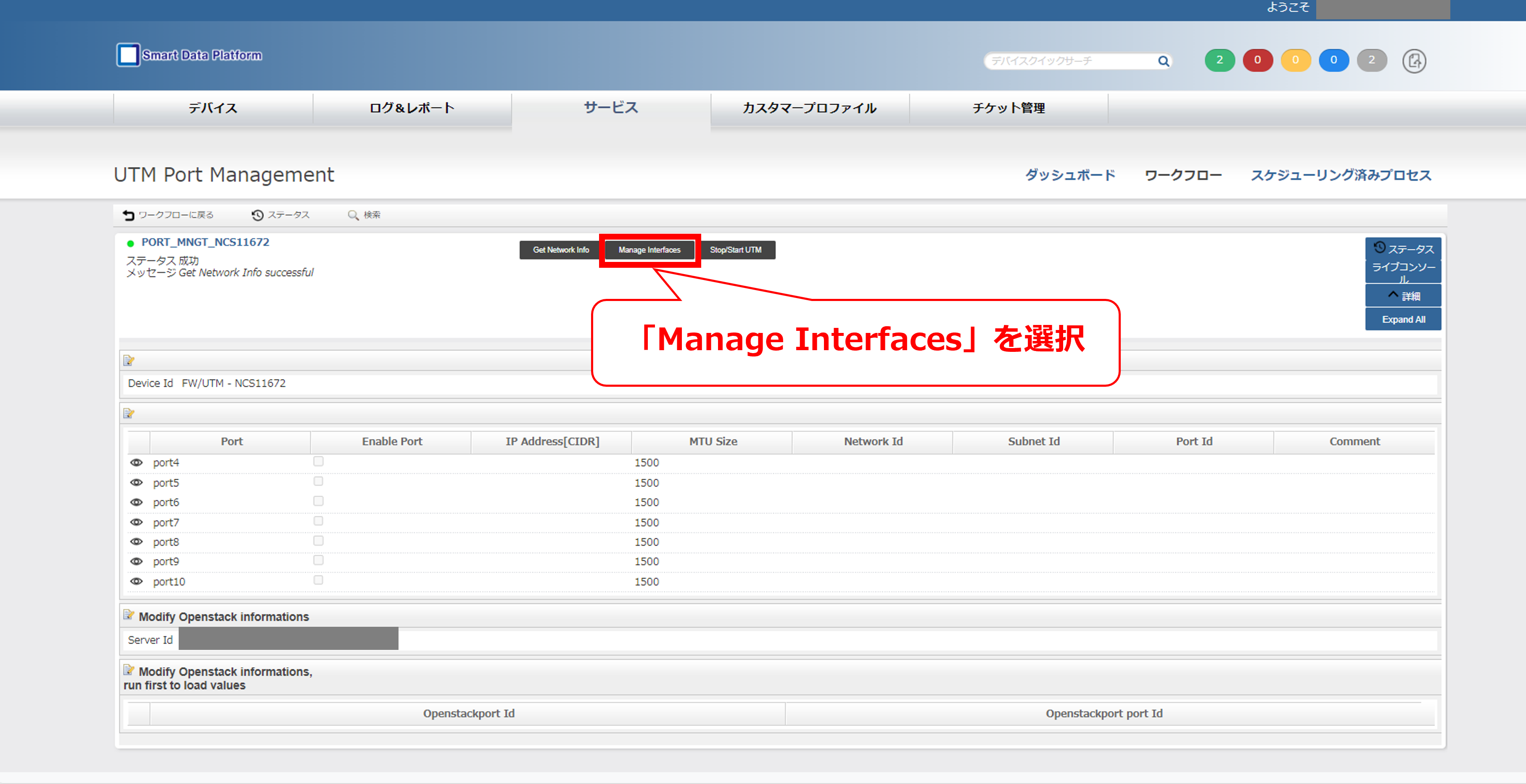Click the gray status badge showing 2
This screenshot has height=784, width=1526.
point(1371,60)
